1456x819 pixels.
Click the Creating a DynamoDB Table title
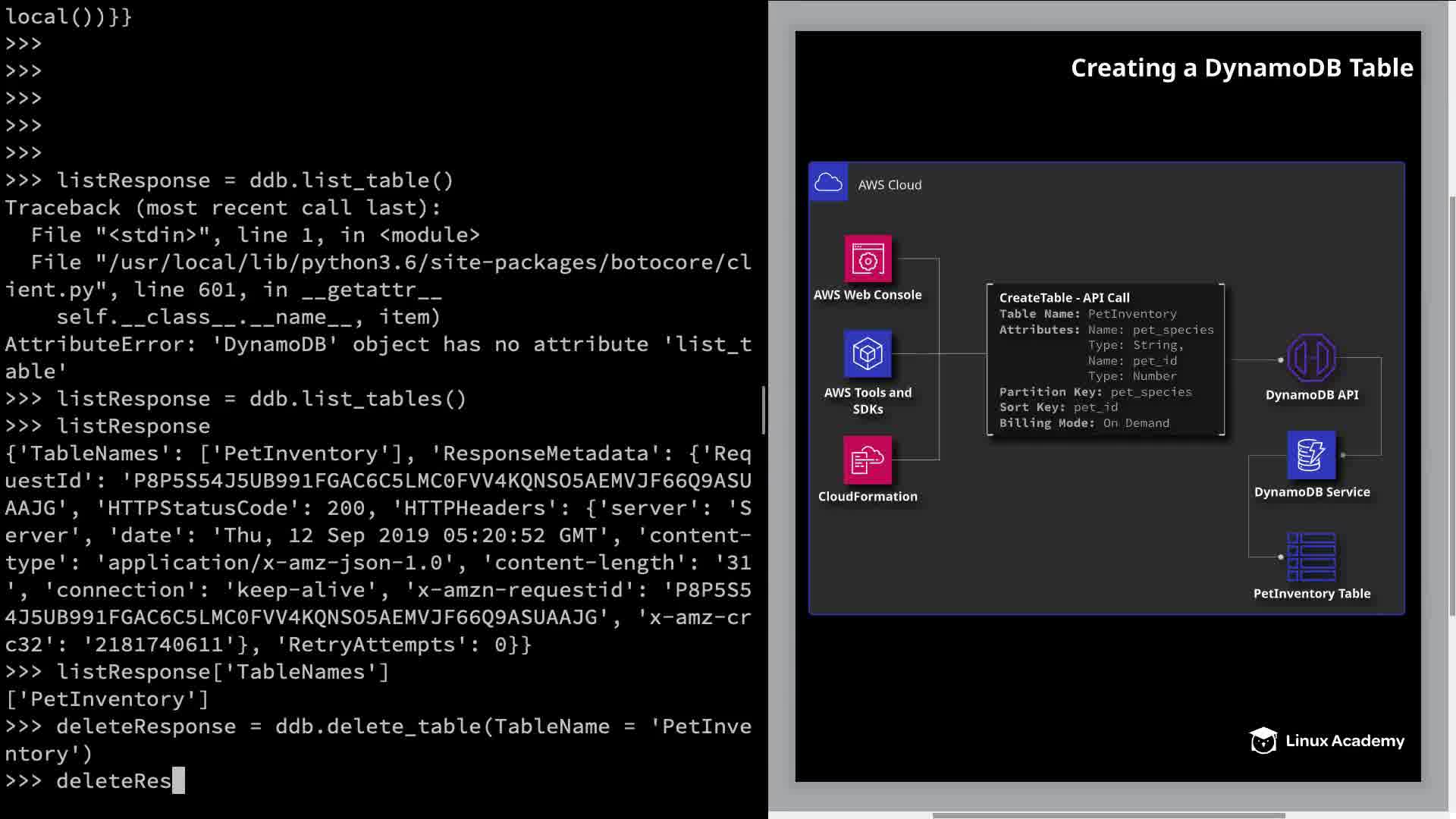[1241, 68]
